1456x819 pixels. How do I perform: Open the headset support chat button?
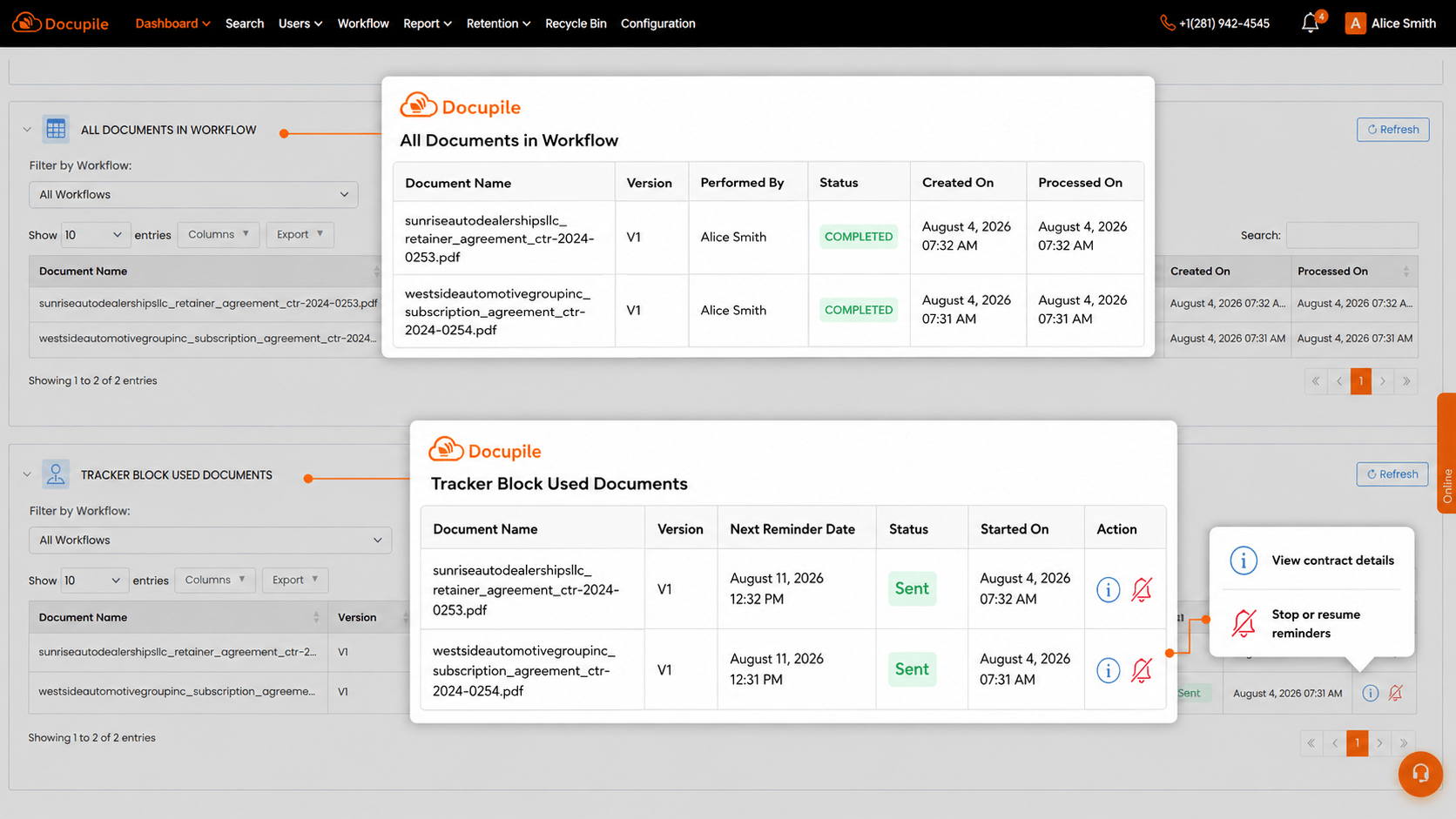(1420, 774)
